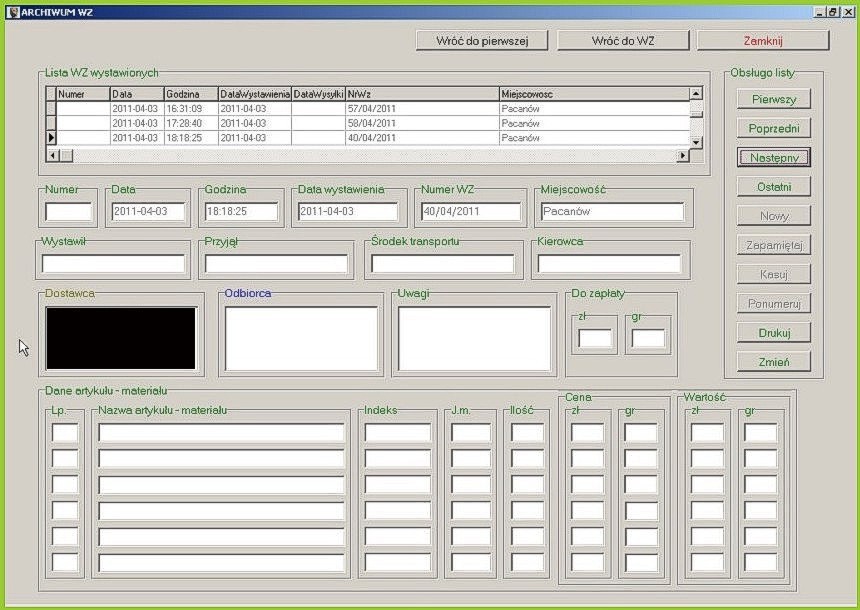860x610 pixels.
Task: Click the Miejscowosc column header
Action: (595, 94)
